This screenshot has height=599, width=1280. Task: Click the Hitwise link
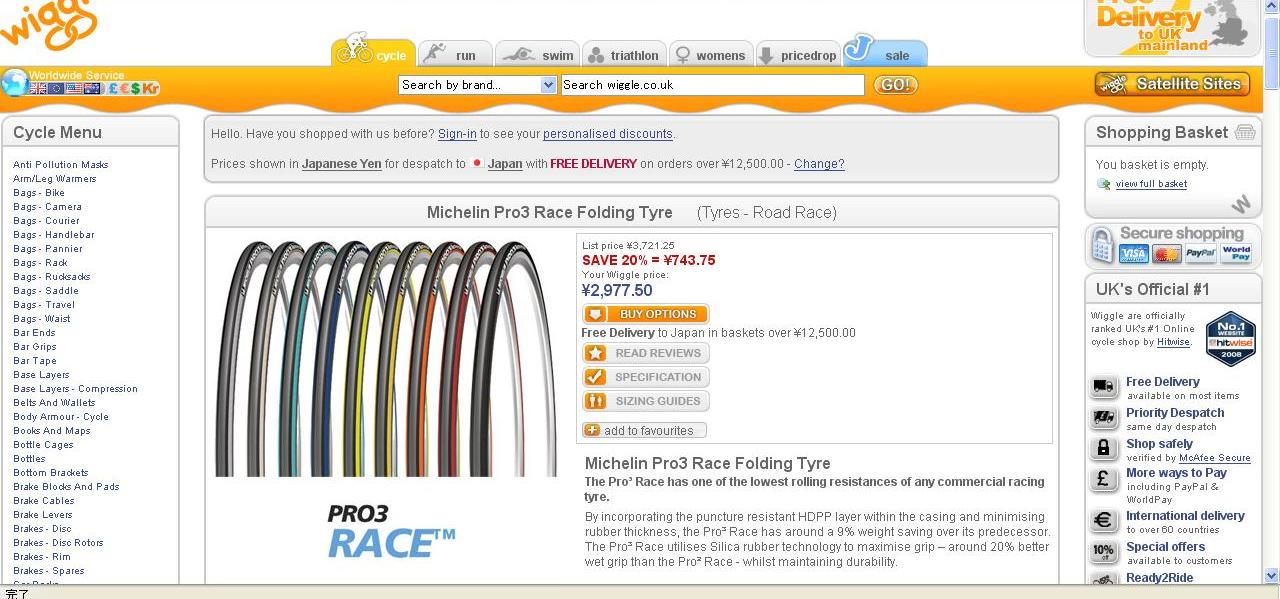click(x=1173, y=342)
